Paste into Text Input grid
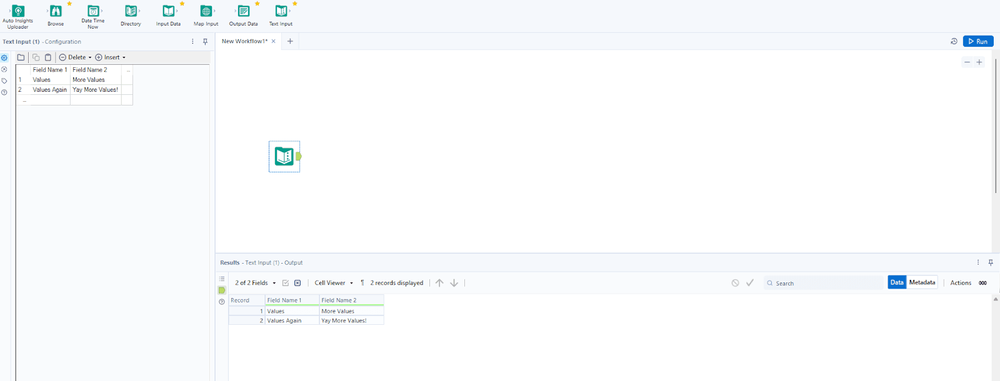 tap(47, 57)
